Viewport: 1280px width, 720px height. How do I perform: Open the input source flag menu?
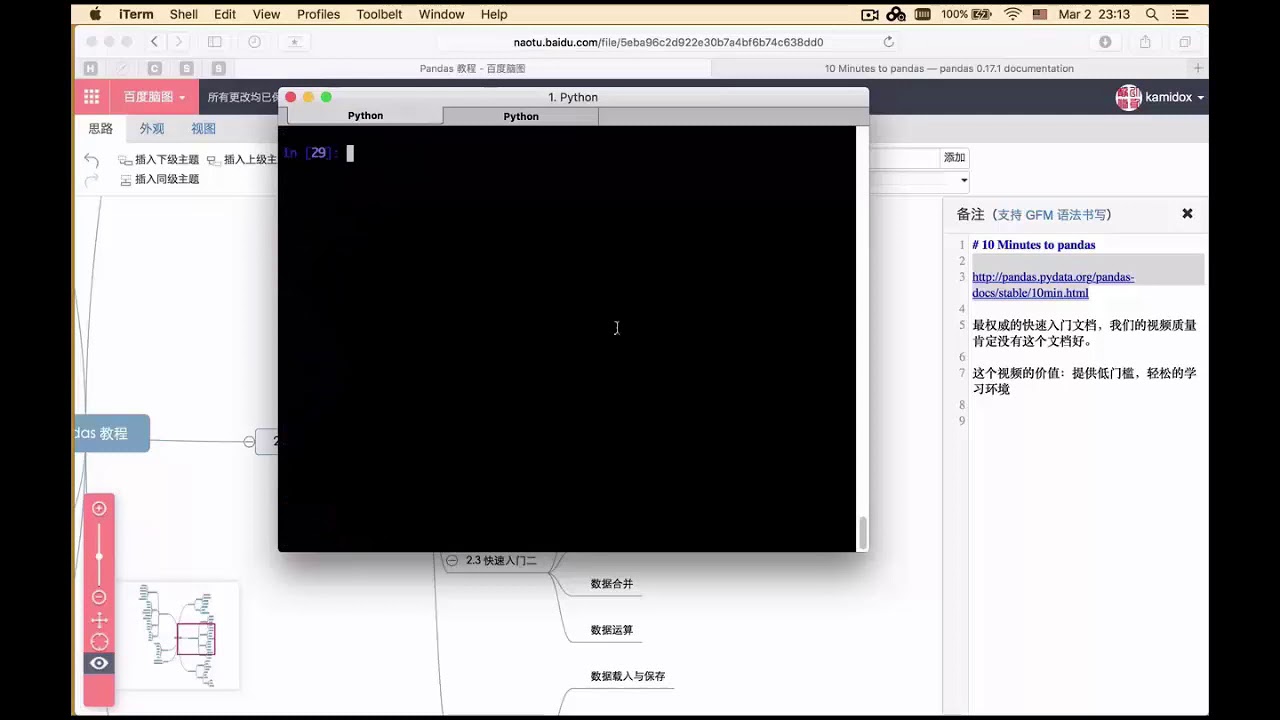(1040, 14)
